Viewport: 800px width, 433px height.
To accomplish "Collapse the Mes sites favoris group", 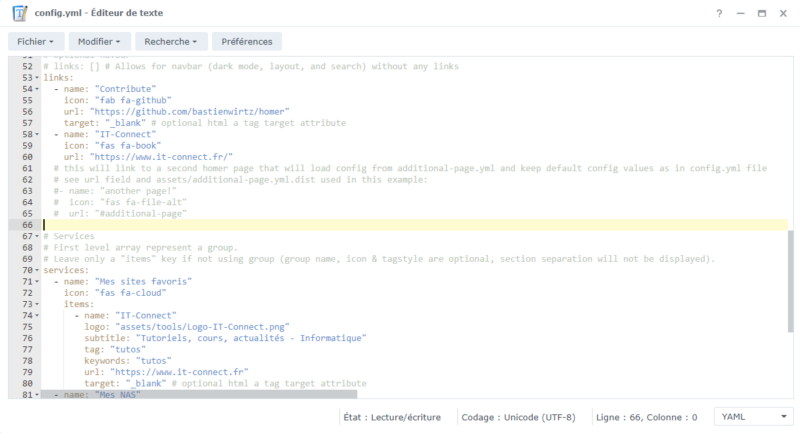I will coord(37,282).
